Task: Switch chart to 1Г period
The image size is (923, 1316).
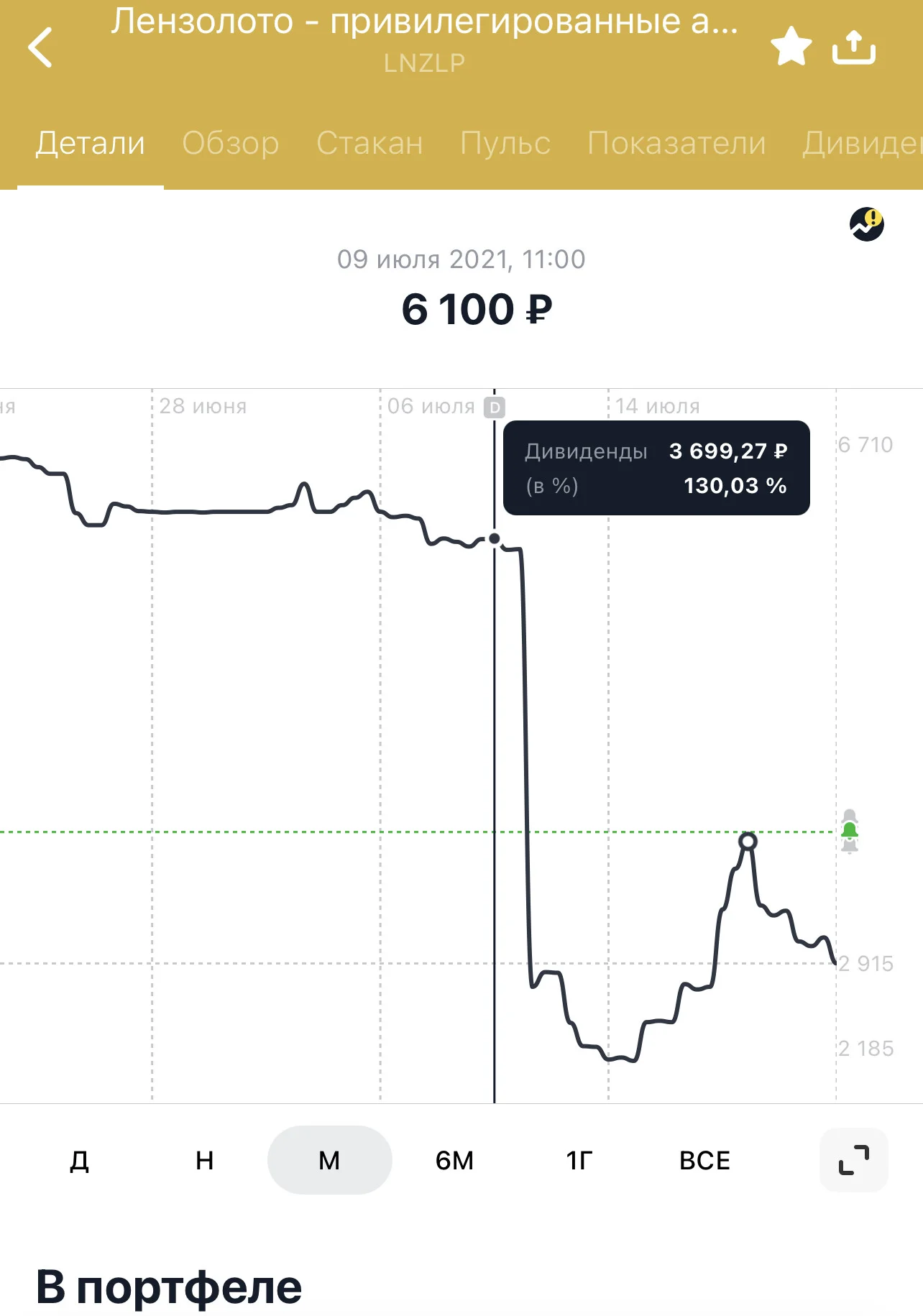Action: [579, 1160]
